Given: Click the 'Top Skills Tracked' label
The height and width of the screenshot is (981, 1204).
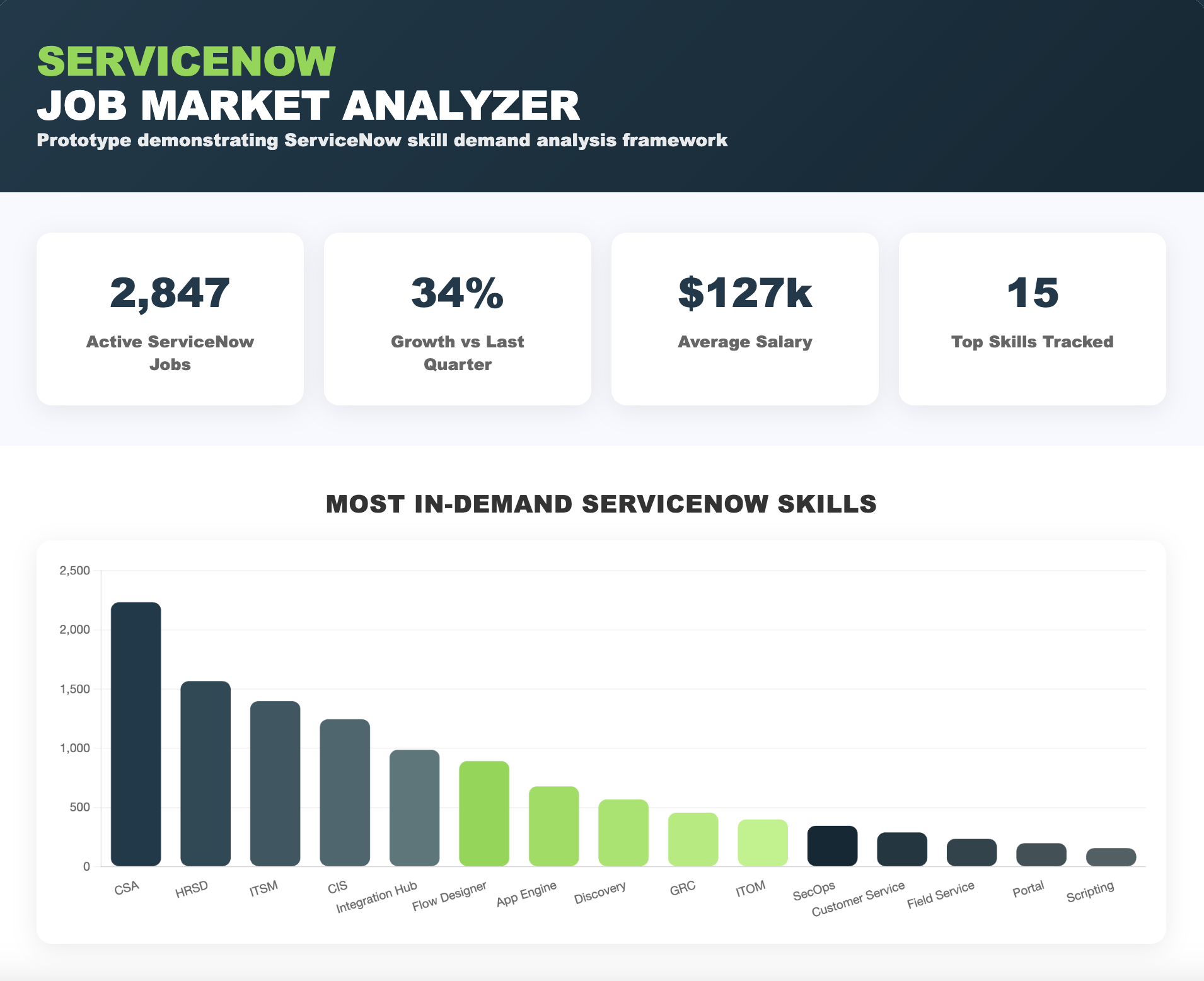Looking at the screenshot, I should point(1033,342).
